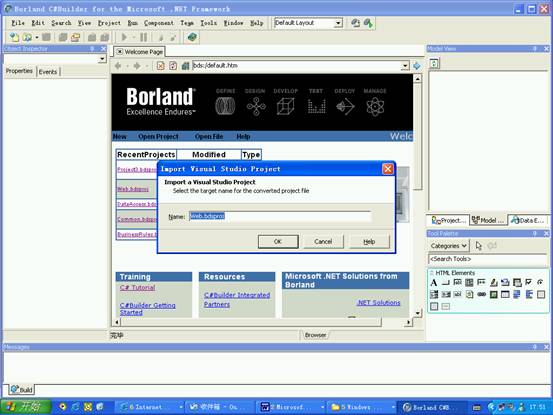Click OK in the Import dialog
This screenshot has width=553, height=415.
(278, 242)
